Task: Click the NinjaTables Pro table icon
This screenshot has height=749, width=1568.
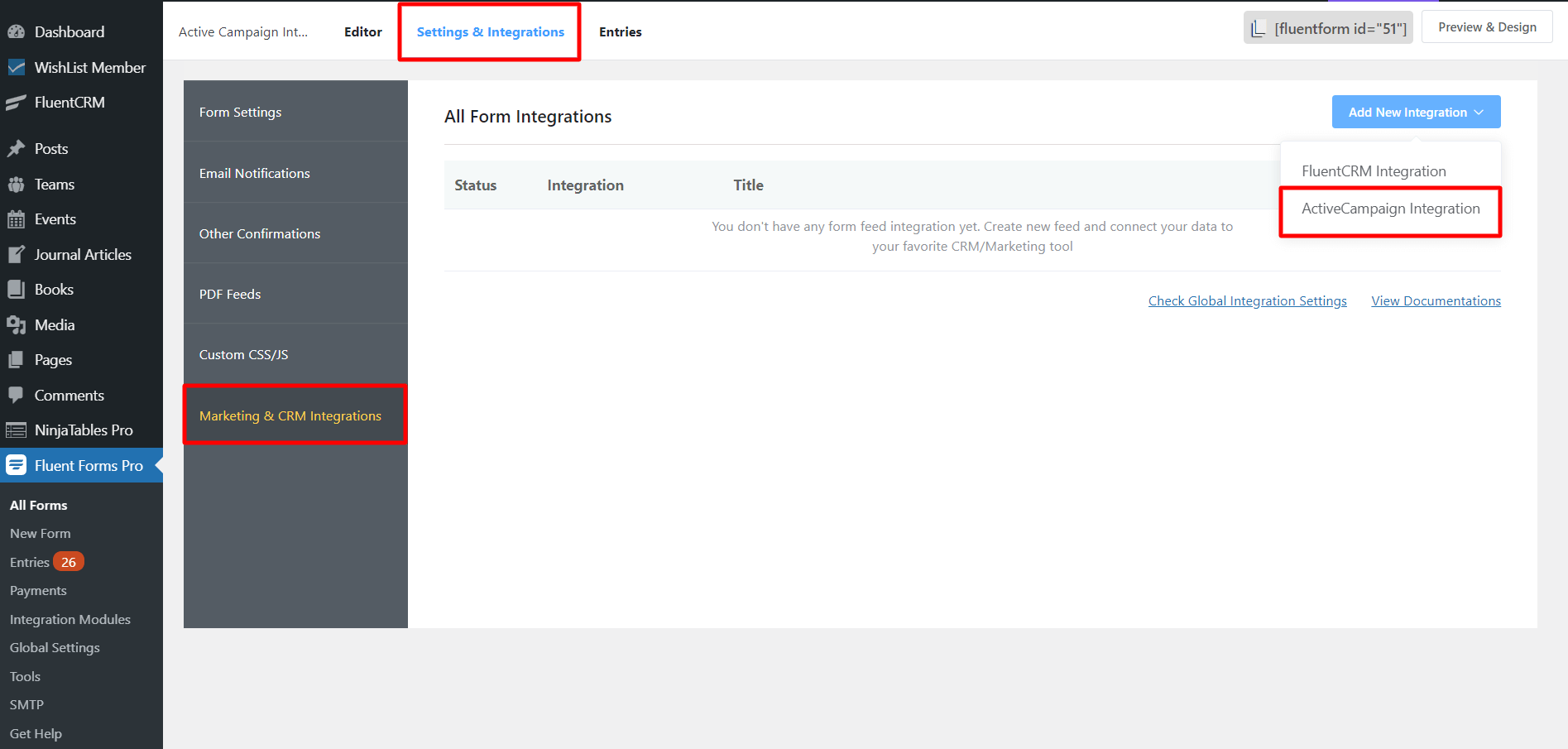Action: 16,430
